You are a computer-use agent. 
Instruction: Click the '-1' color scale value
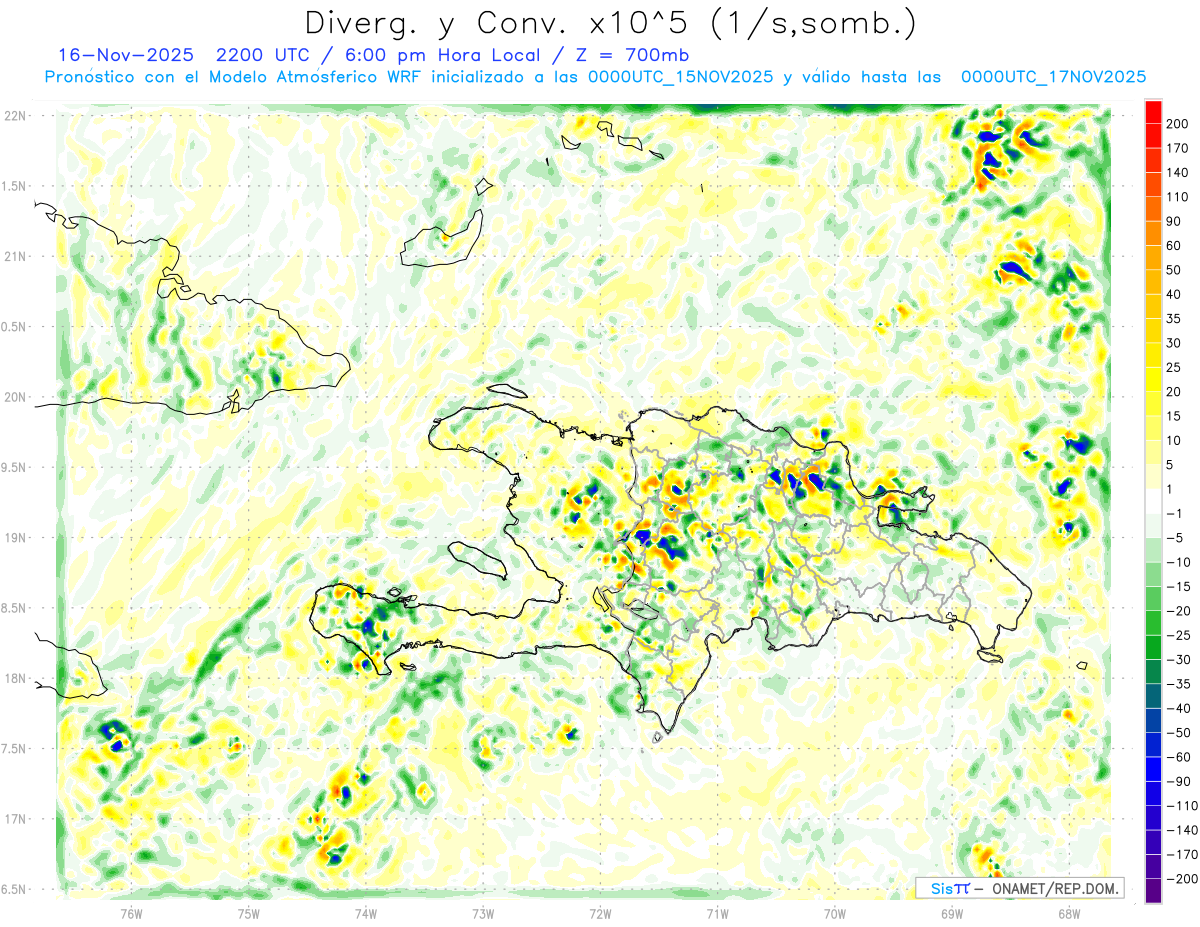tap(1176, 513)
